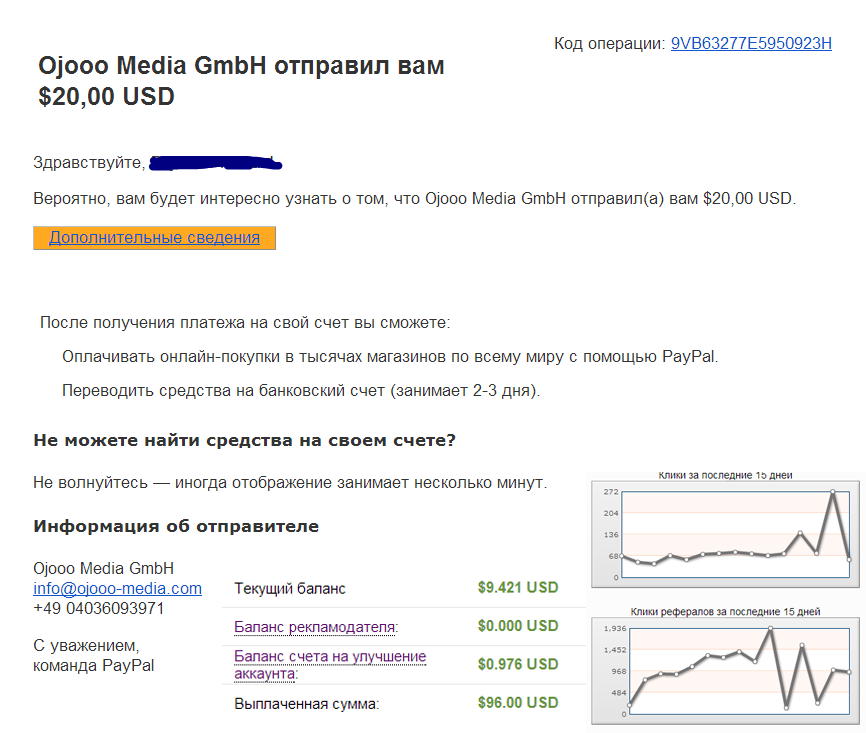This screenshot has height=733, width=866.
Task: Open transaction code link 9VB63277E5950923H
Action: point(751,43)
